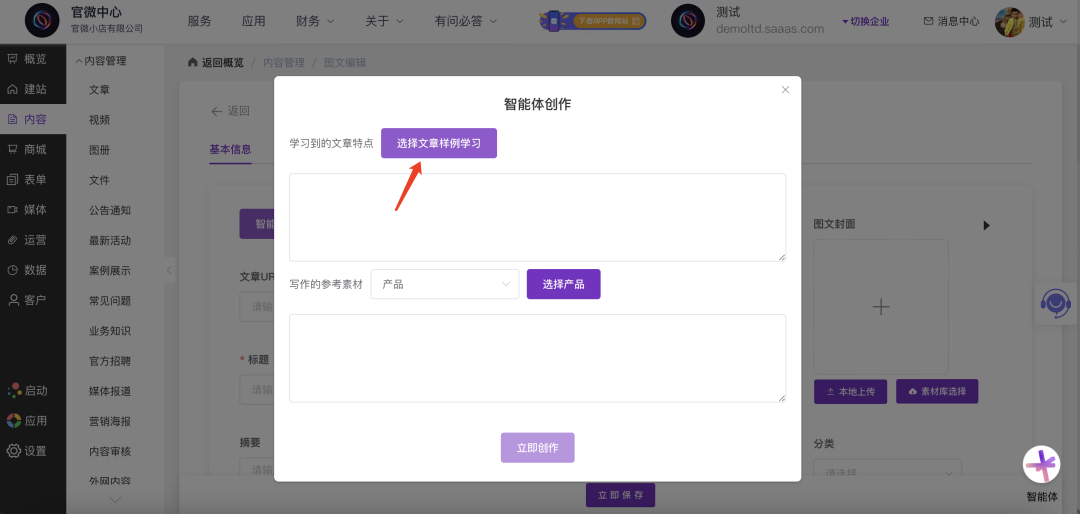This screenshot has height=514, width=1080.
Task: Select 视频 in the content list
Action: pyautogui.click(x=99, y=120)
